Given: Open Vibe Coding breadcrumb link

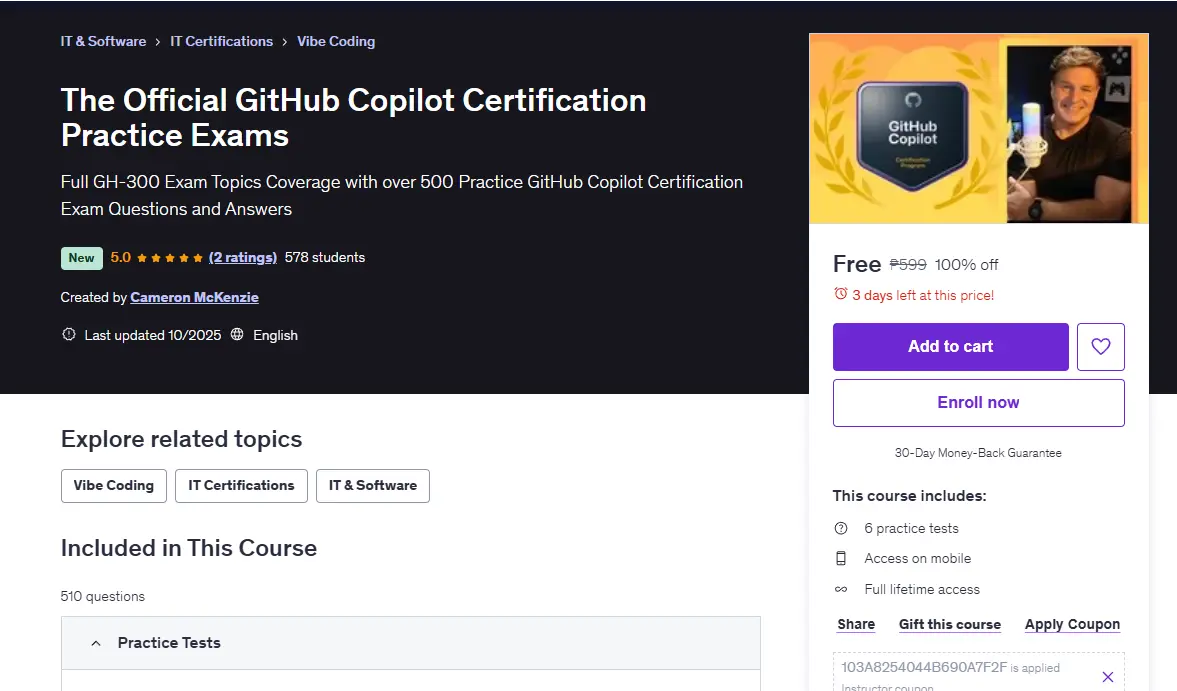Looking at the screenshot, I should (336, 41).
